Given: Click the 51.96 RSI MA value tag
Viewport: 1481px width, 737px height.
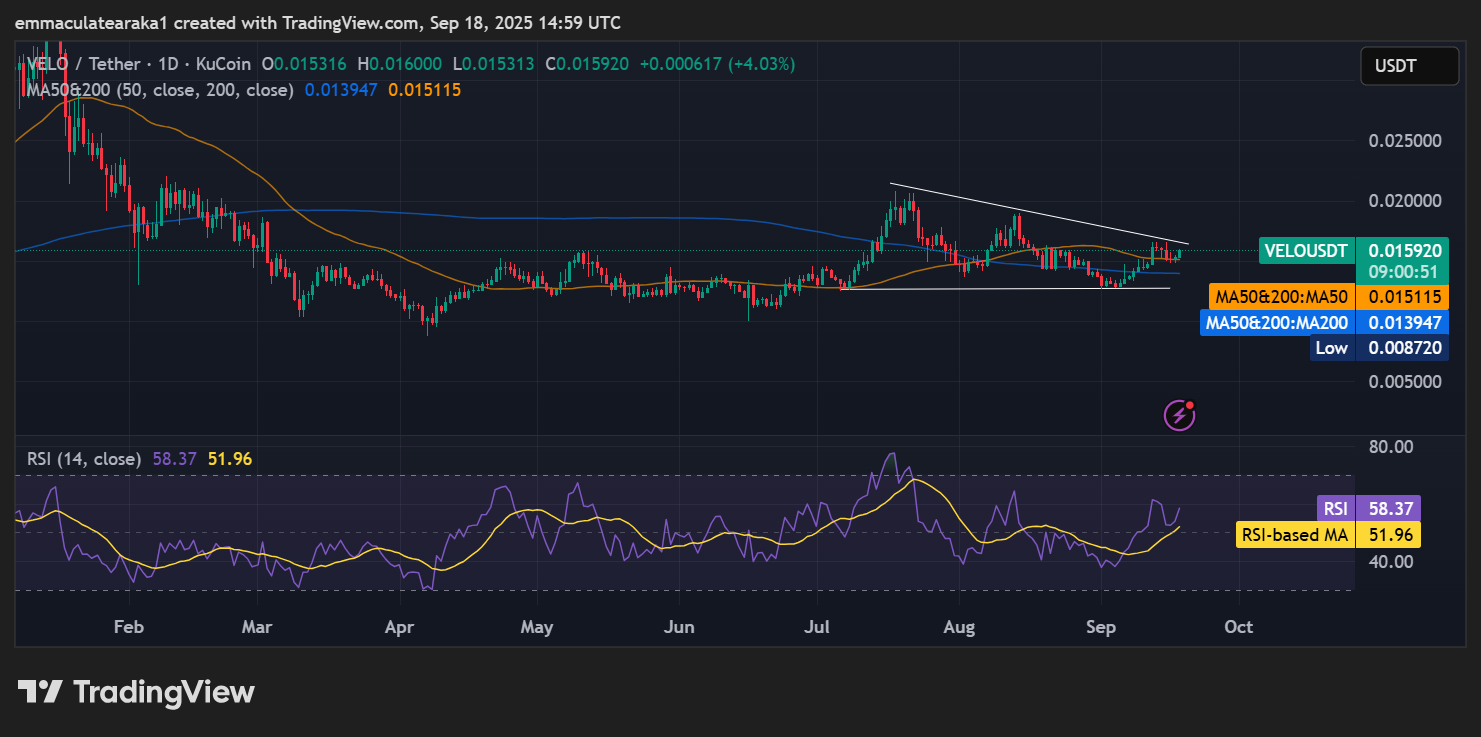Looking at the screenshot, I should point(1390,535).
